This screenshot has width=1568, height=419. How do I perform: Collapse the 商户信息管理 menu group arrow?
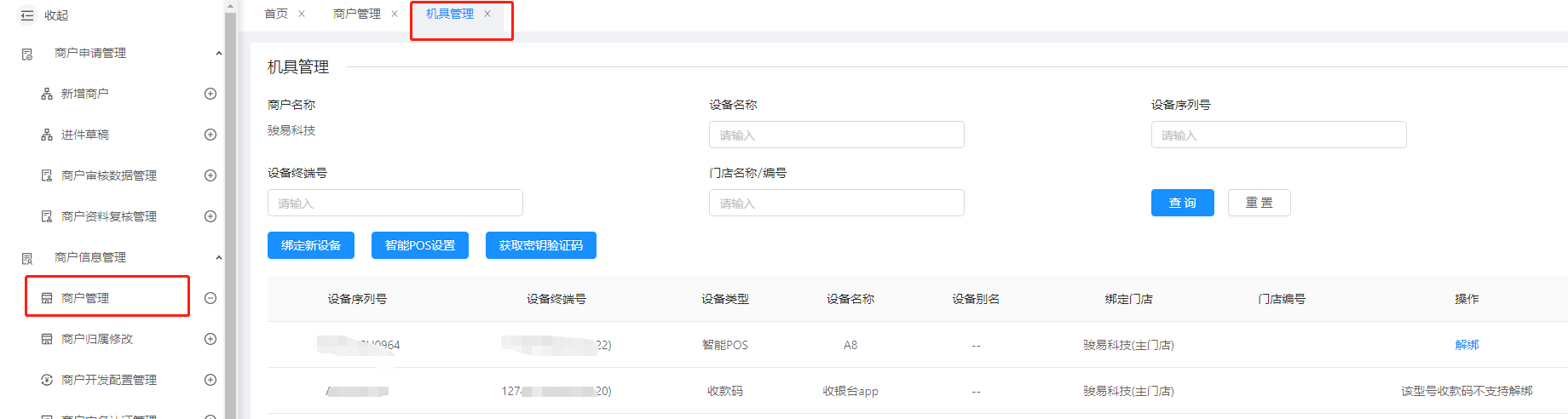click(x=219, y=257)
